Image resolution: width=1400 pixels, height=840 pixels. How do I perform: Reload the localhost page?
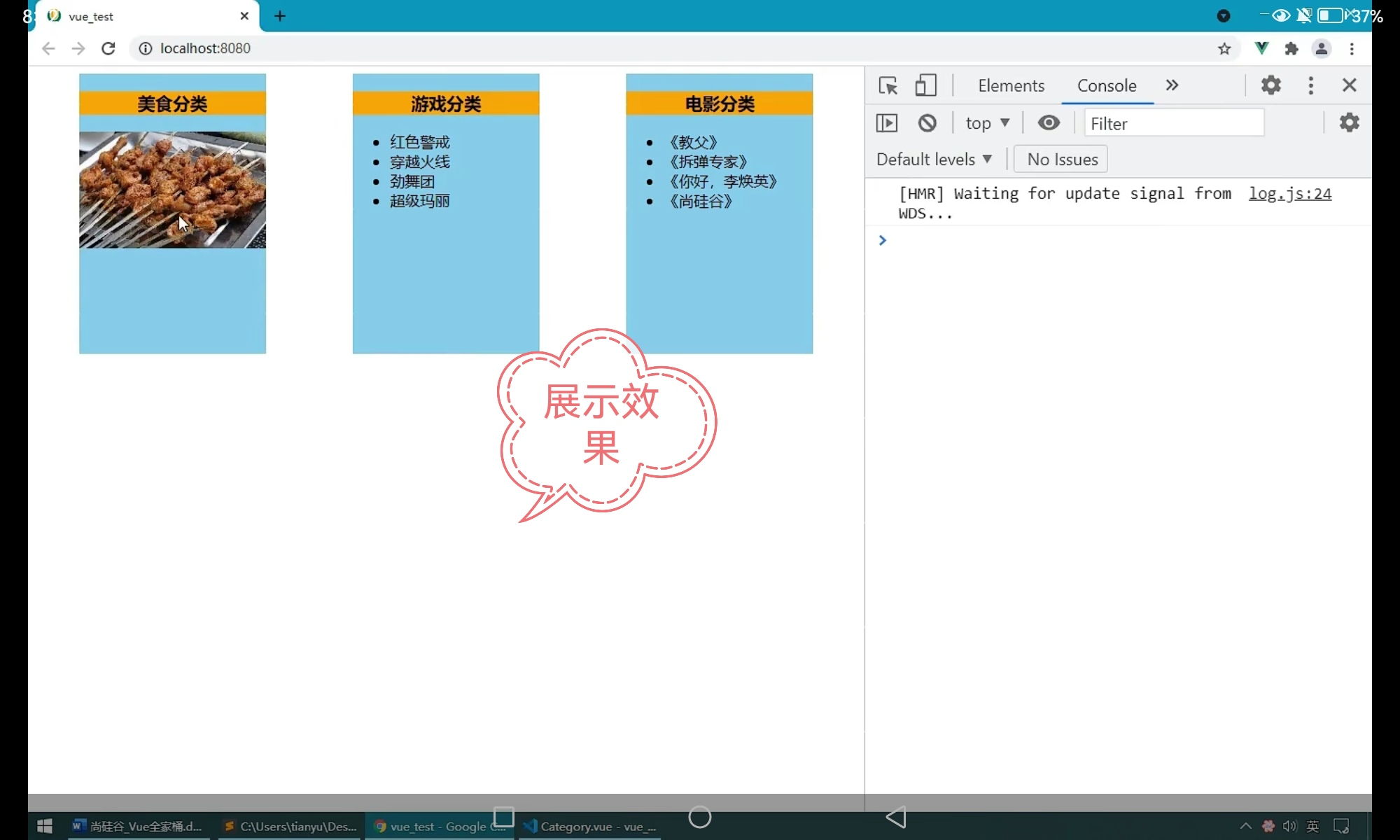pyautogui.click(x=108, y=48)
